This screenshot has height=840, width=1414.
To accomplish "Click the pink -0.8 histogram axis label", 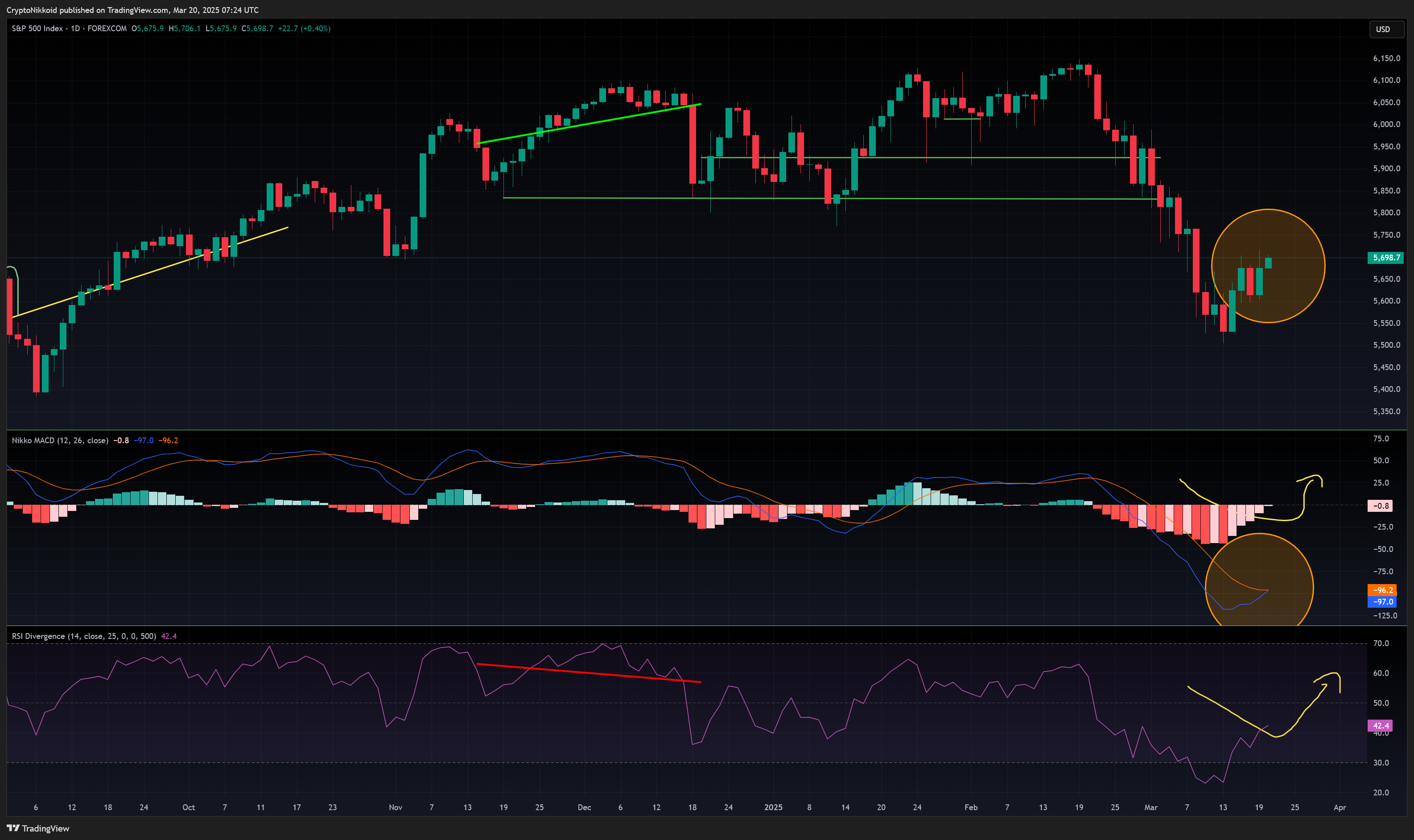I will tap(1380, 506).
